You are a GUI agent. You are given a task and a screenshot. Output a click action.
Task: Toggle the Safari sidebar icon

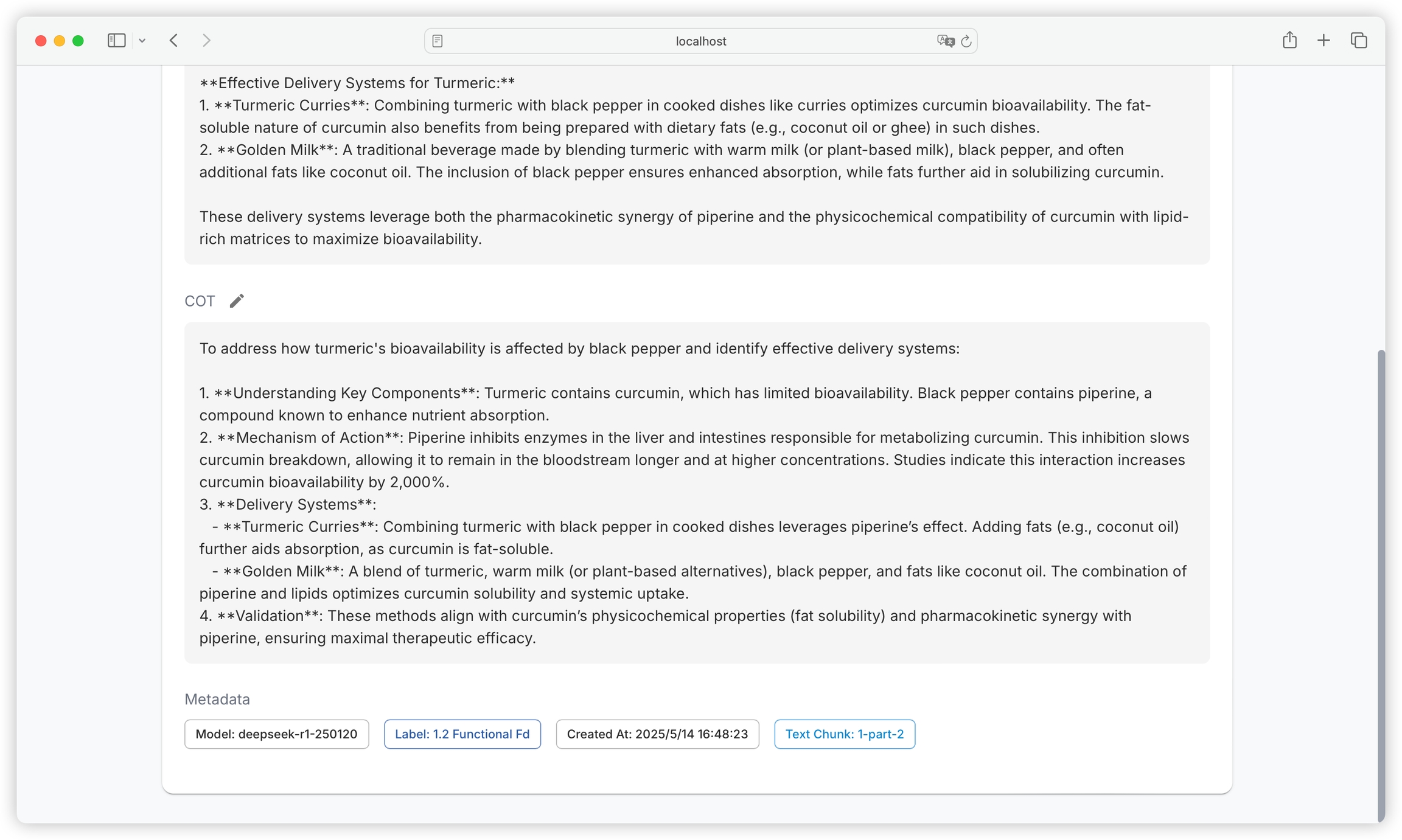pos(116,41)
